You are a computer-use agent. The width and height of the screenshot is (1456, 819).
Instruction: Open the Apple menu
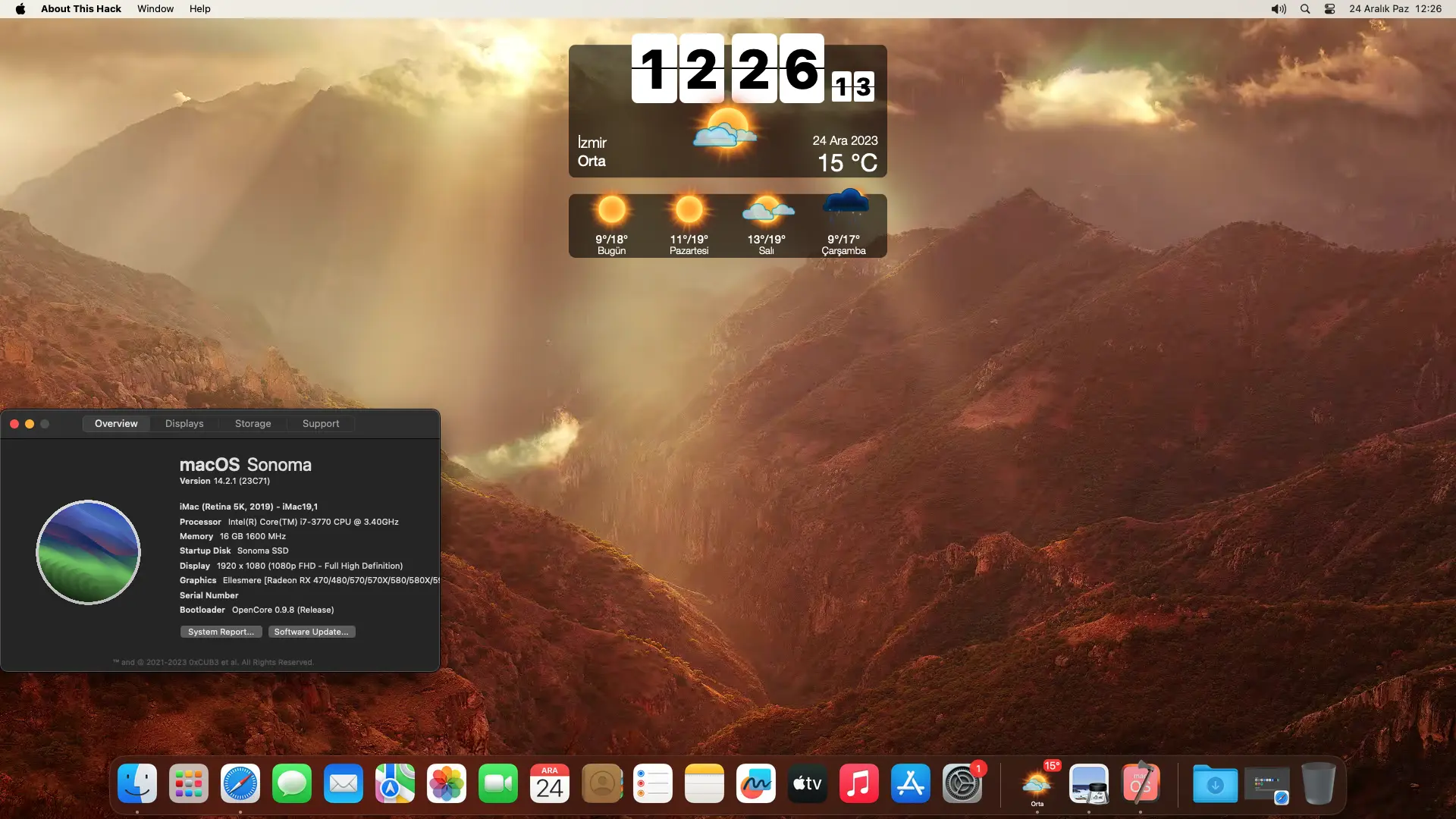[x=20, y=9]
